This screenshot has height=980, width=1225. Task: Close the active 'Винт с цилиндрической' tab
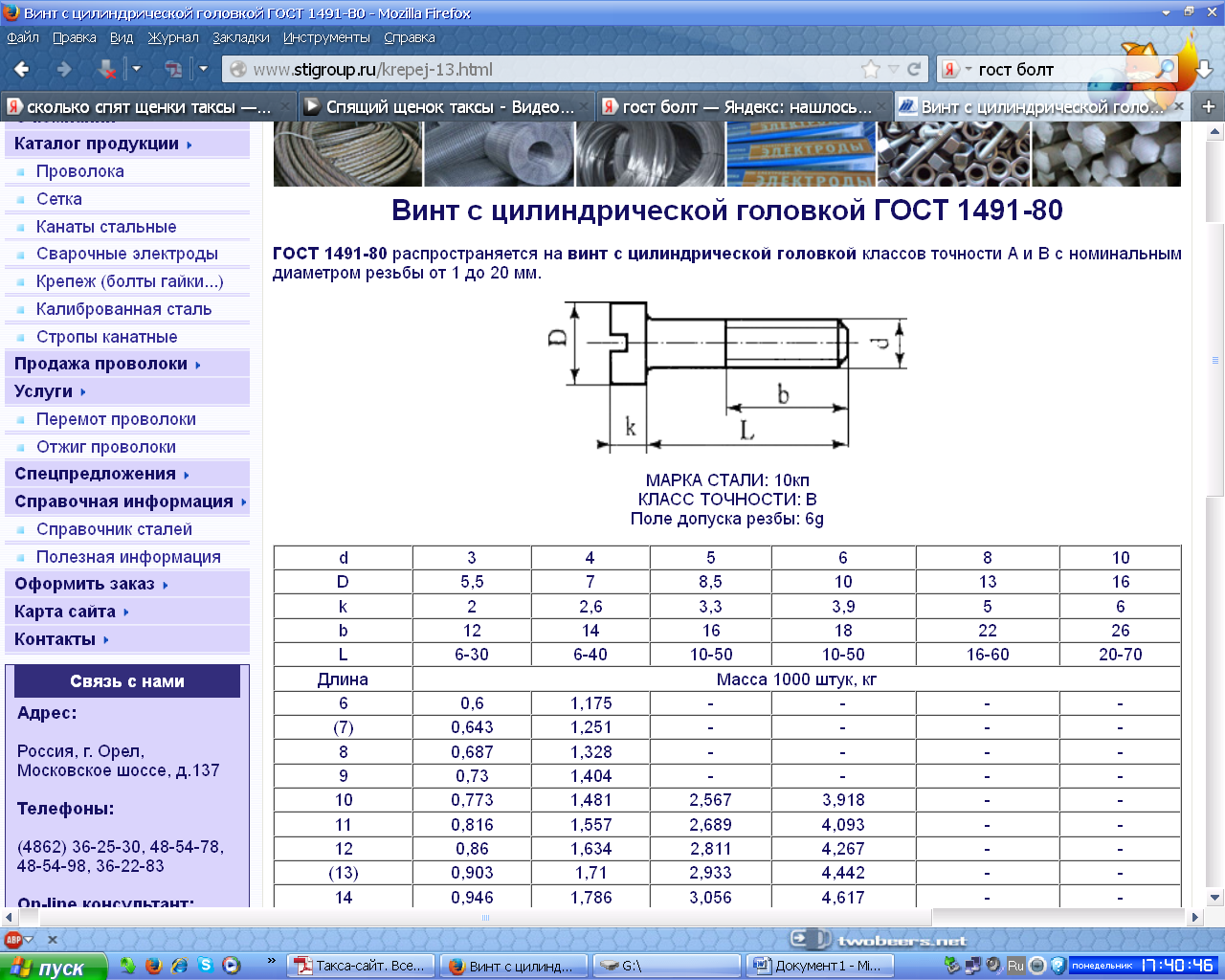click(1179, 106)
